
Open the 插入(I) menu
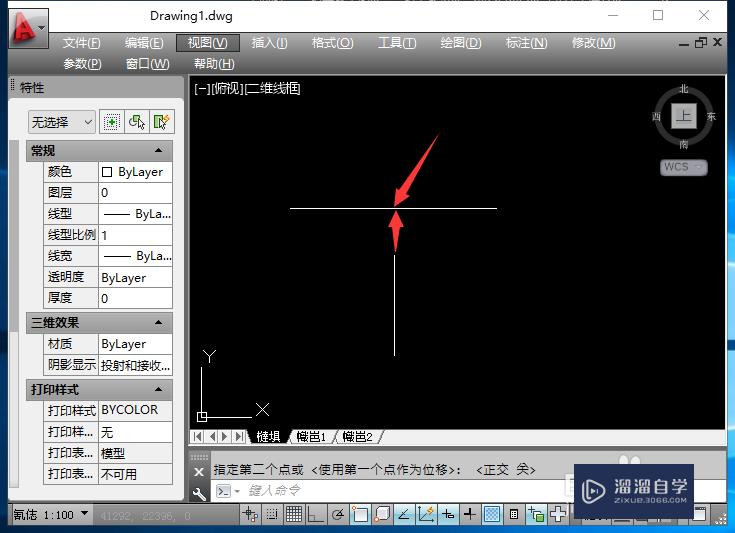[x=270, y=43]
